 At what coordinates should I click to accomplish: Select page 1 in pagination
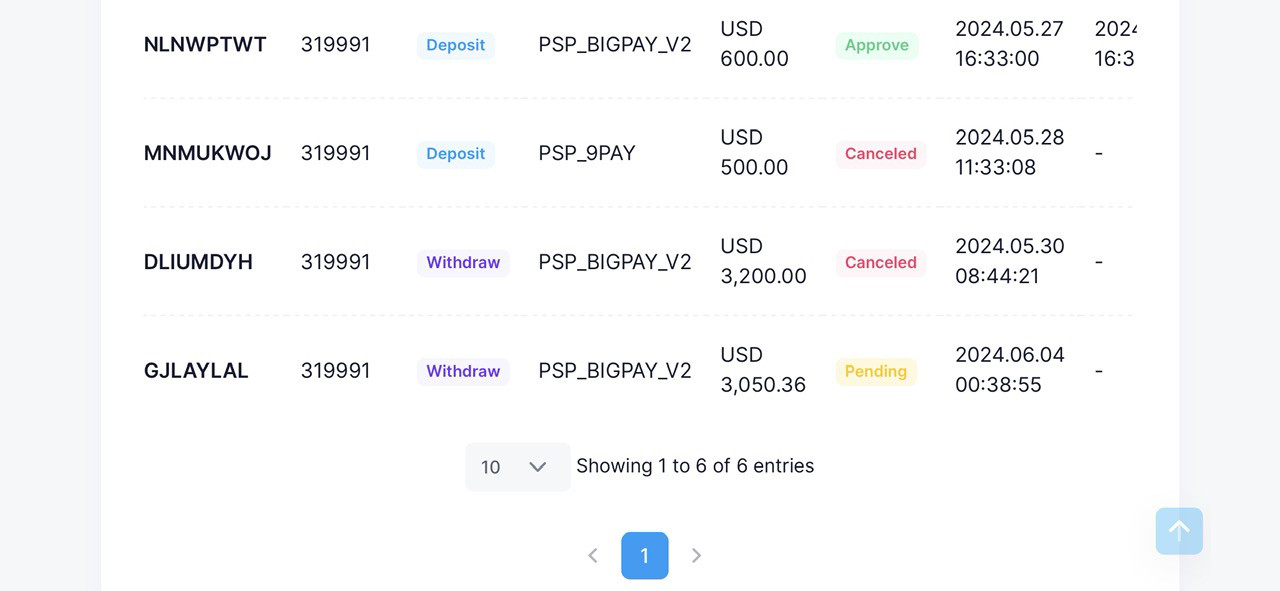coord(645,555)
